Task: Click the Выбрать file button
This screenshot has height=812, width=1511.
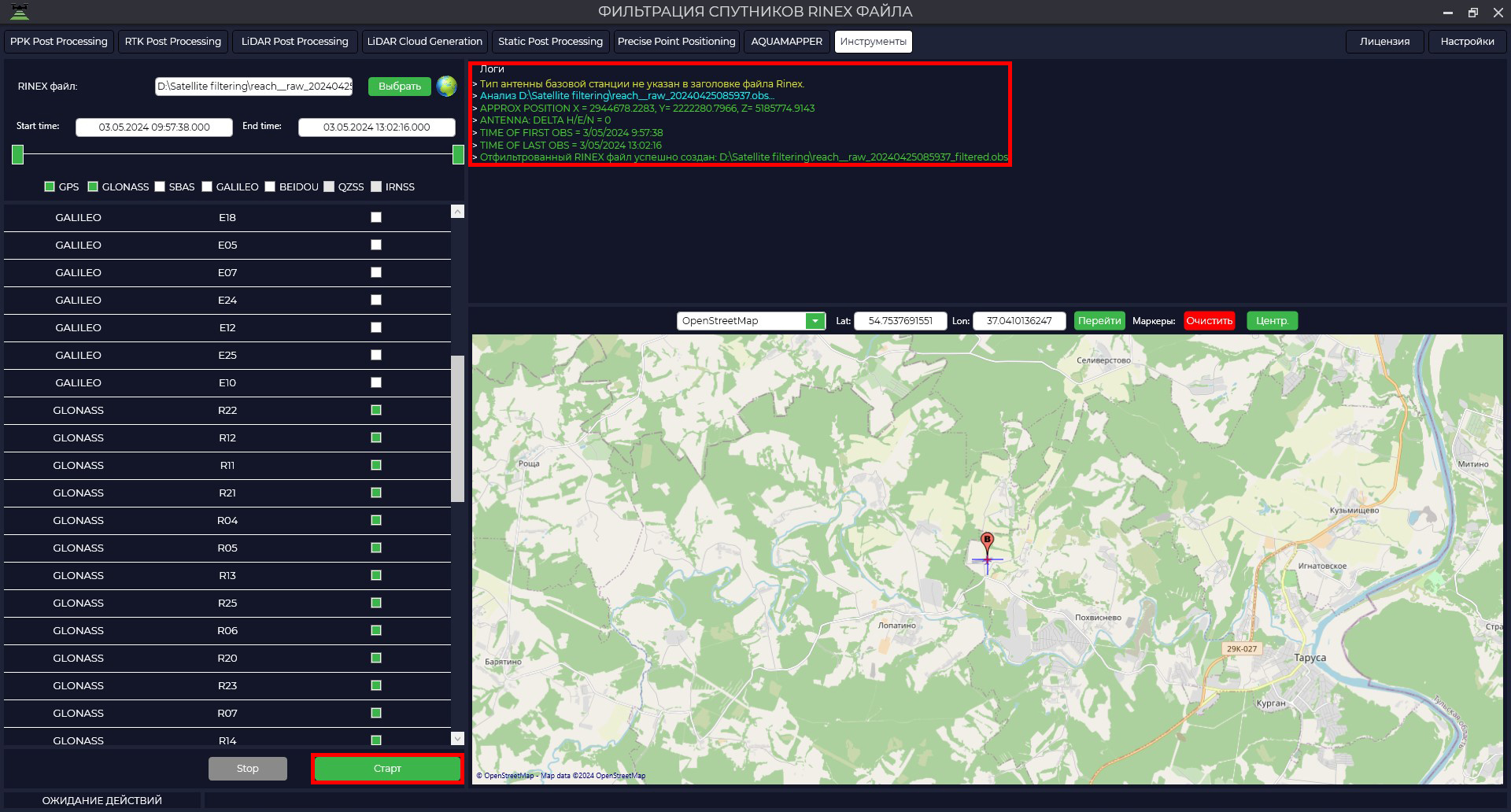Action: (x=400, y=87)
